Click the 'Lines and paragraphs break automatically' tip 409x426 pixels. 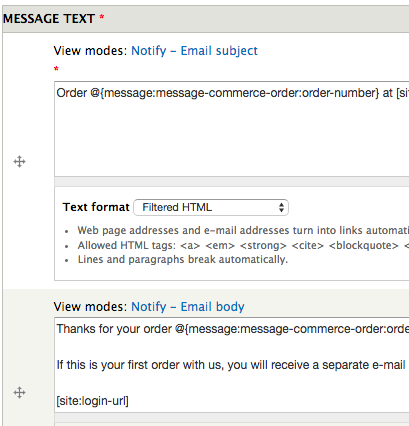183,259
